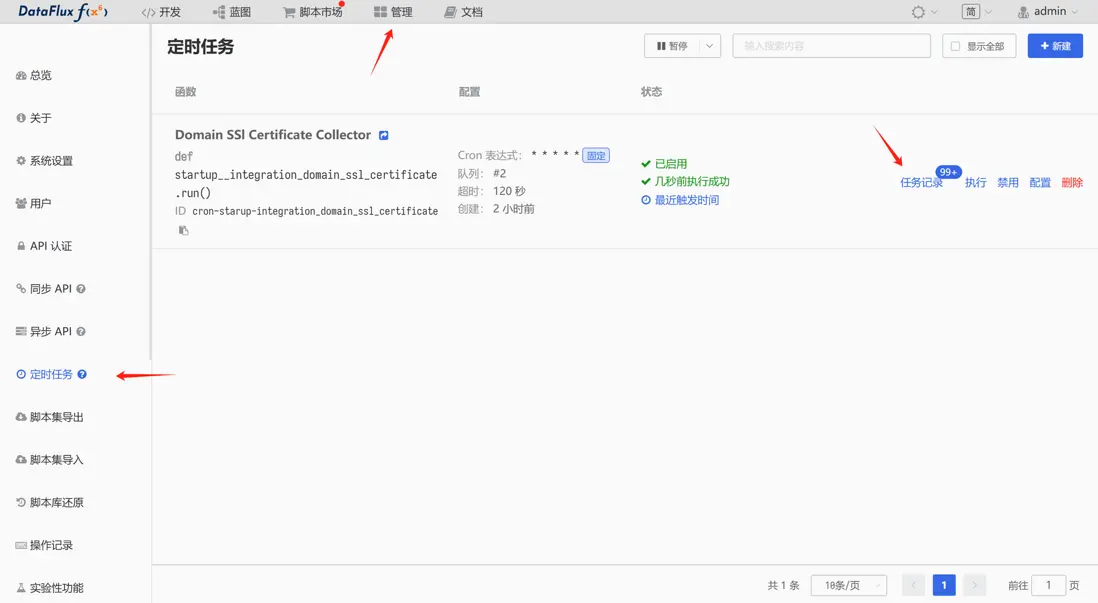Open the theme settings sun icon dropdown

[x=924, y=12]
